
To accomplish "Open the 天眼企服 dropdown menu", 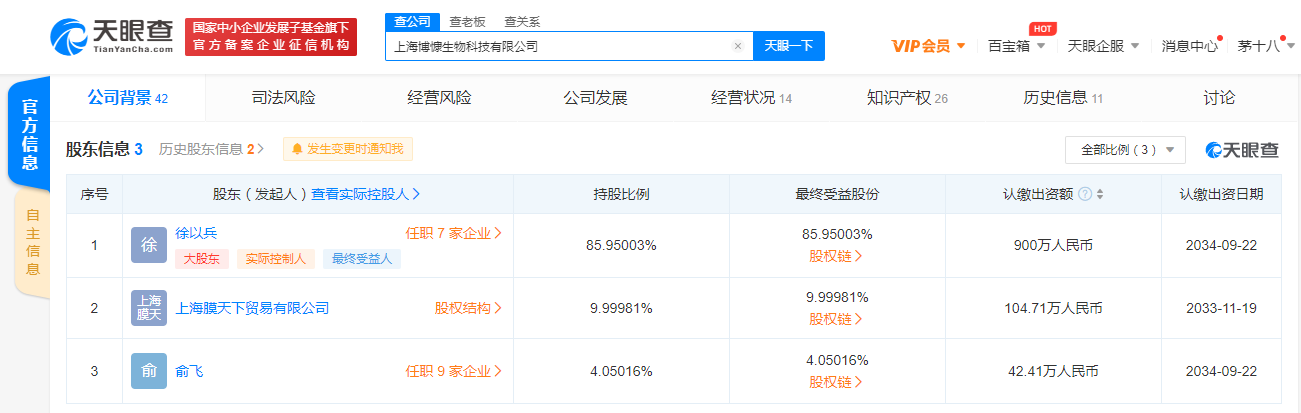I will [x=1103, y=46].
